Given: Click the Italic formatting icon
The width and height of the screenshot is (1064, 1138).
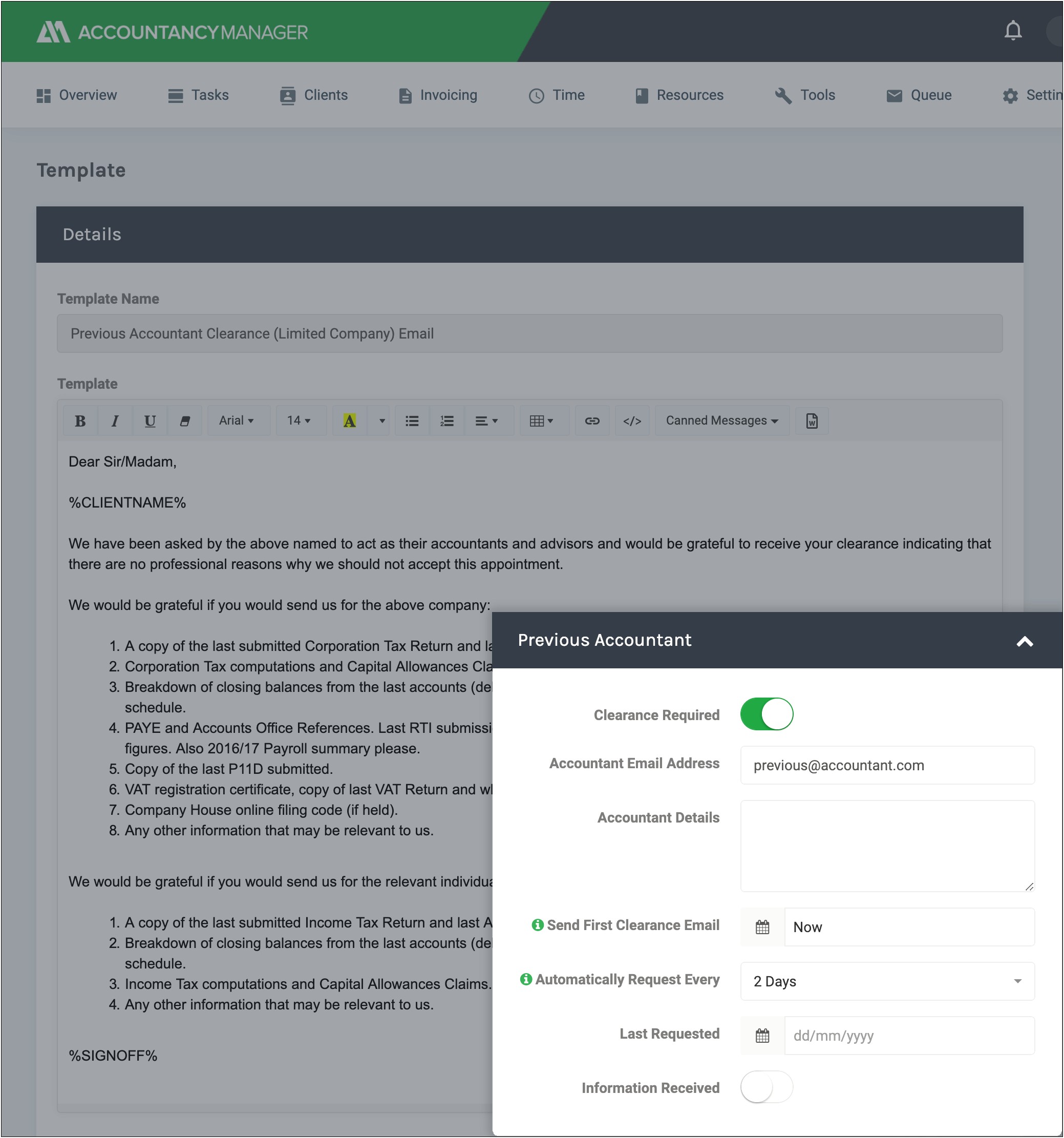Looking at the screenshot, I should [x=115, y=421].
